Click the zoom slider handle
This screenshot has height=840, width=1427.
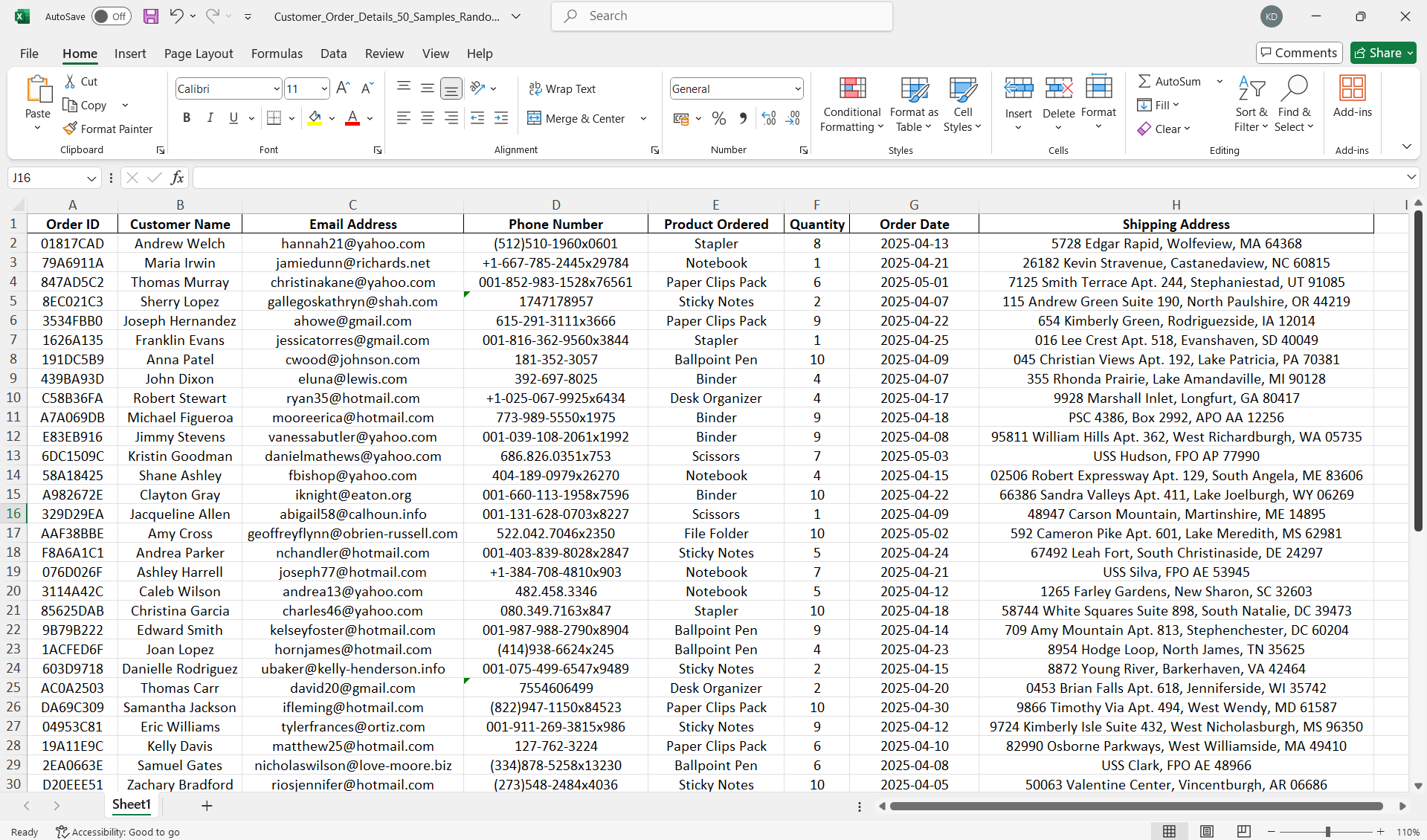point(1327,832)
